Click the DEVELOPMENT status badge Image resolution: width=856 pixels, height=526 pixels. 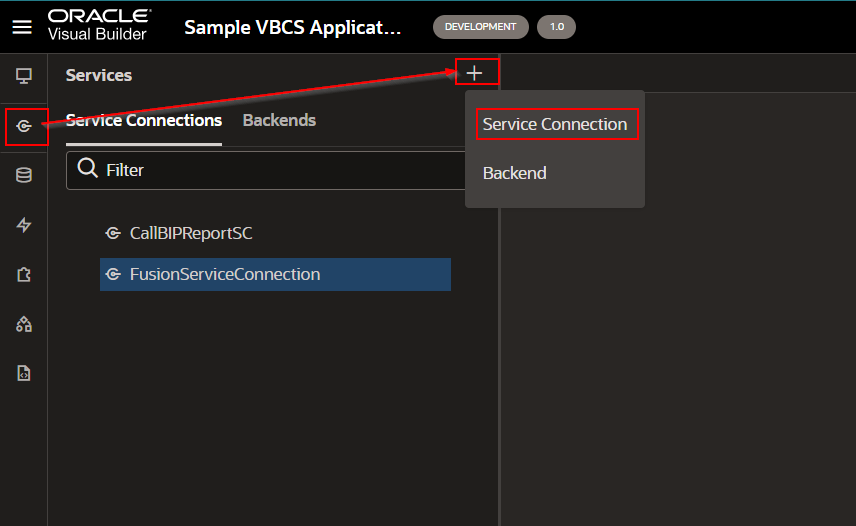click(480, 27)
